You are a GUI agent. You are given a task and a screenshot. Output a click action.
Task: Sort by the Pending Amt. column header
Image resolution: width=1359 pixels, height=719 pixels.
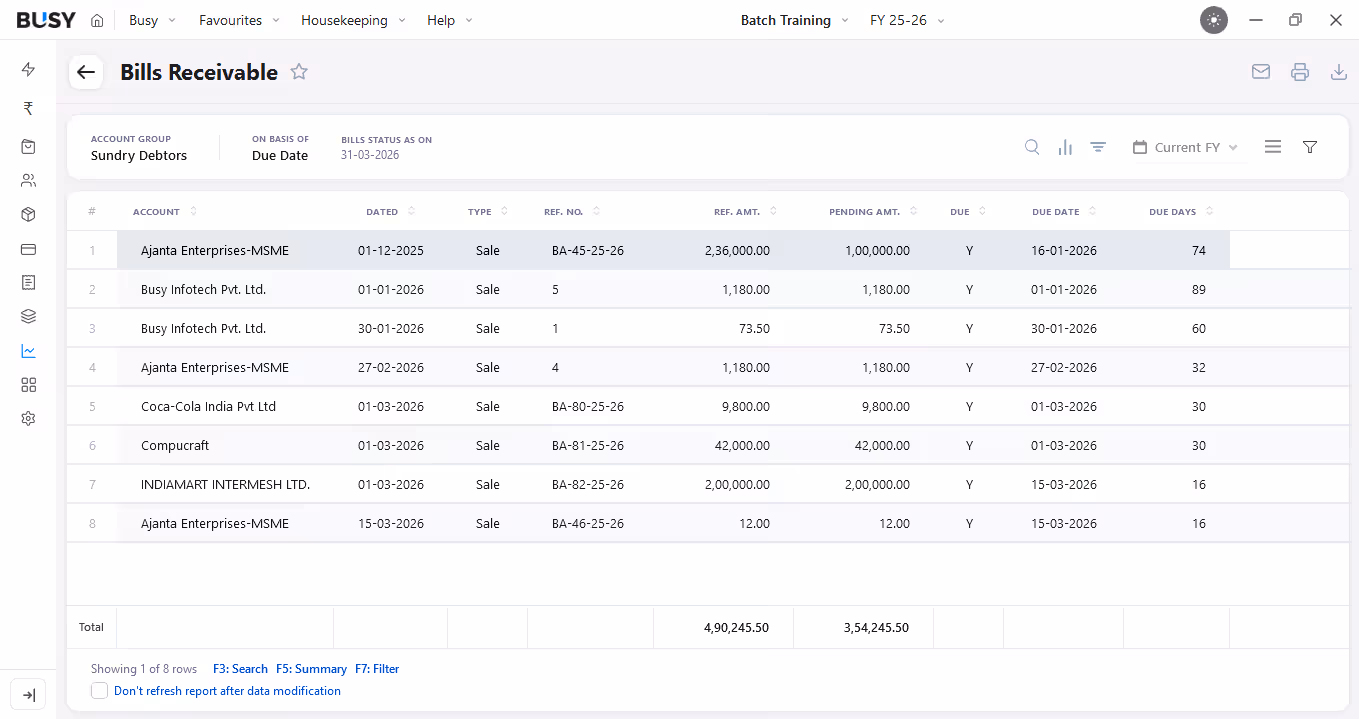873,212
